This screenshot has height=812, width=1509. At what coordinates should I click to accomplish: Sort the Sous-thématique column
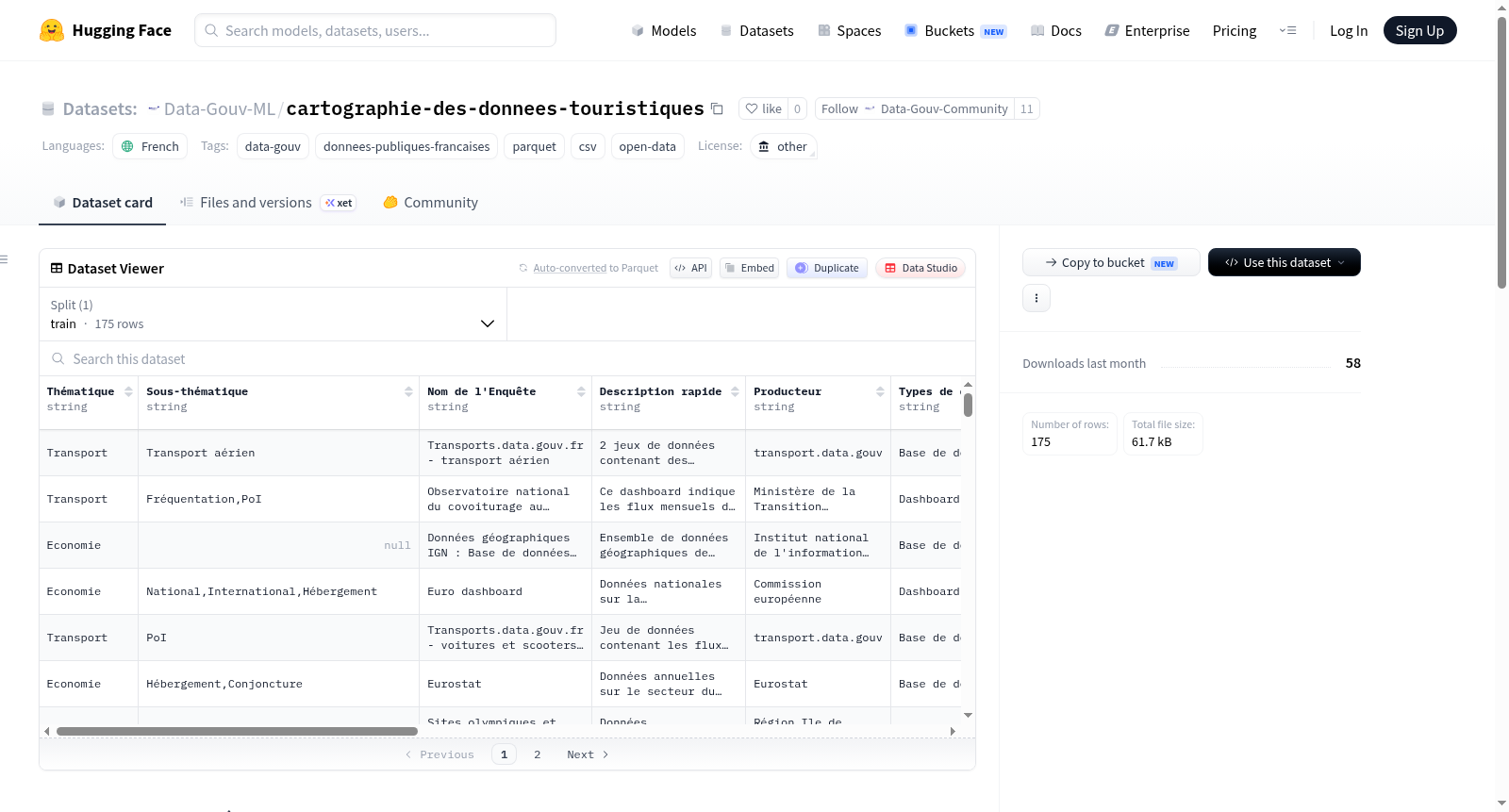click(408, 391)
